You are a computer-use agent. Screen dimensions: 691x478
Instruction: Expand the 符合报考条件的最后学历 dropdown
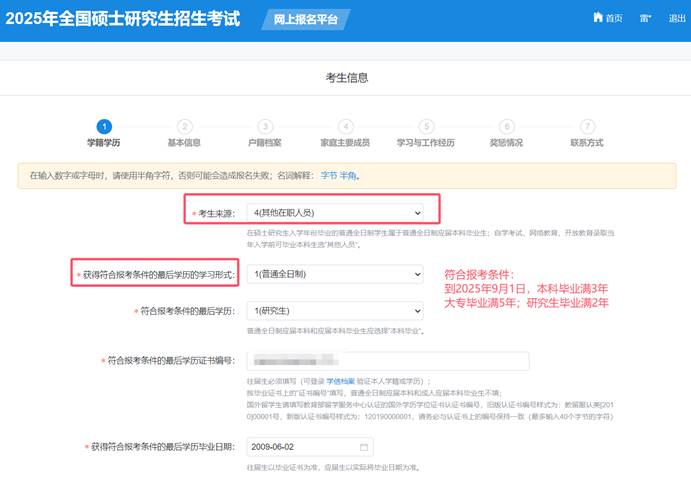(x=334, y=311)
